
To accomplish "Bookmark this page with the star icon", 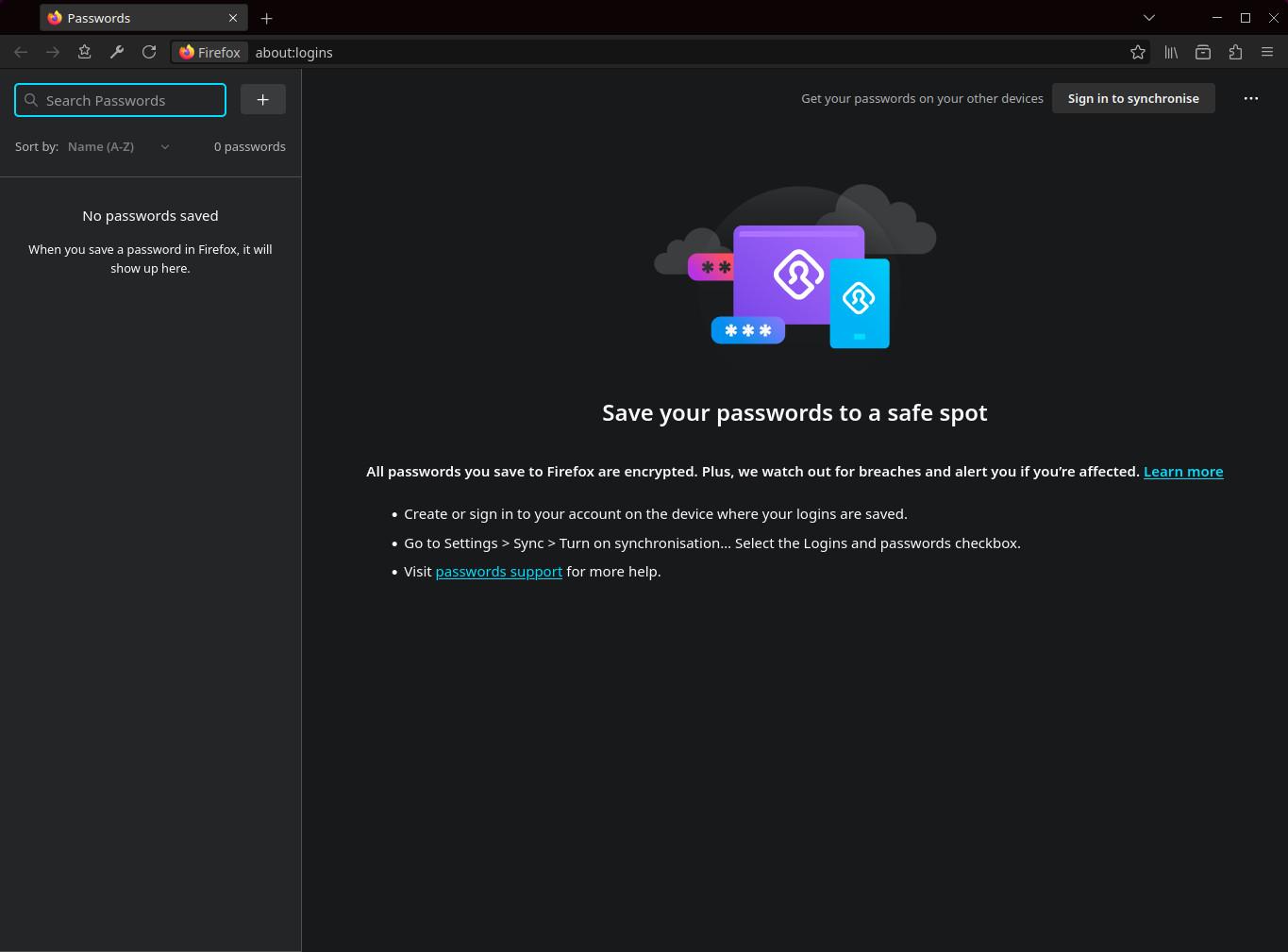I will click(1138, 53).
